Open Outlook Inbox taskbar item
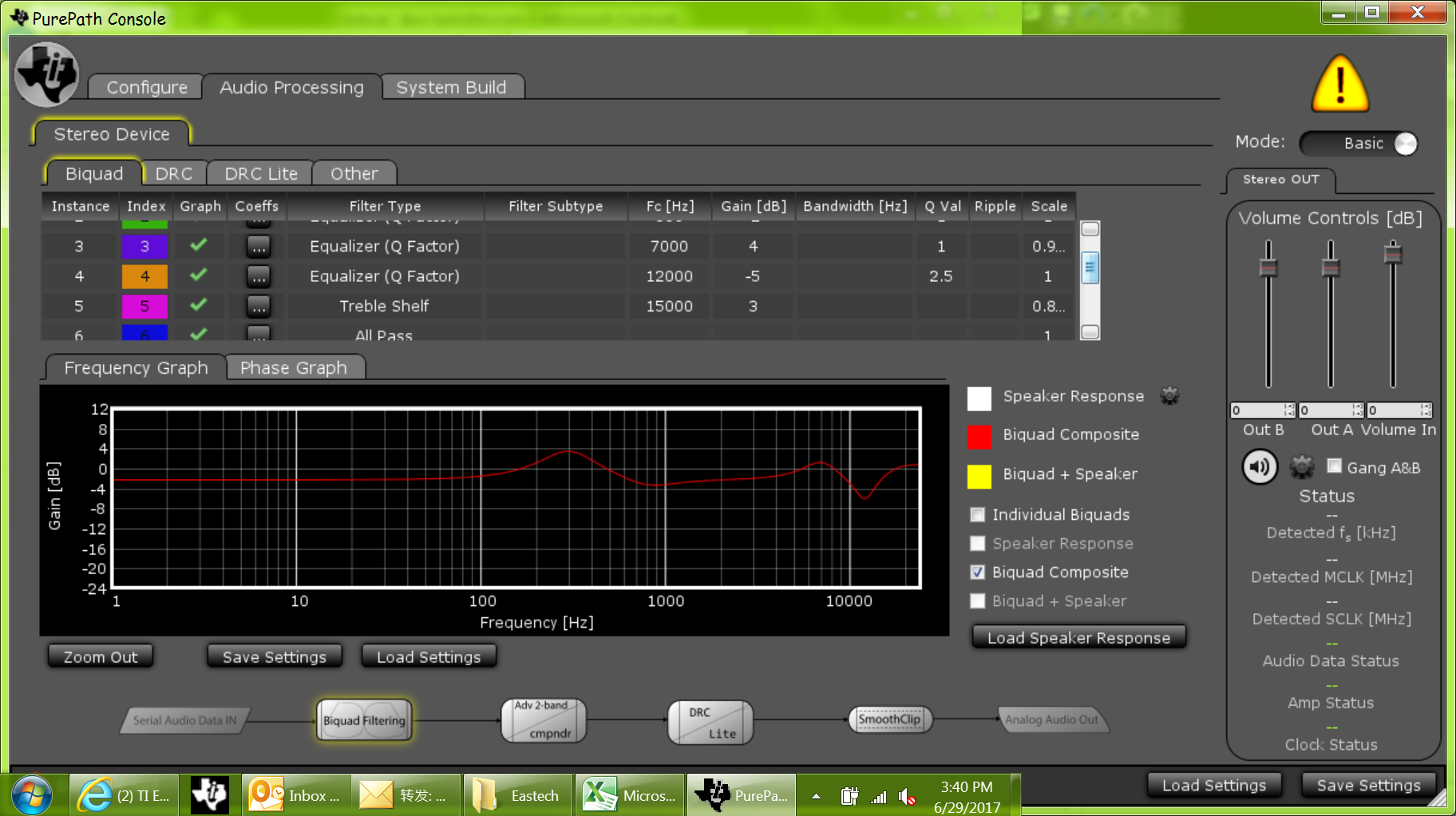The width and height of the screenshot is (1456, 816). tap(295, 795)
